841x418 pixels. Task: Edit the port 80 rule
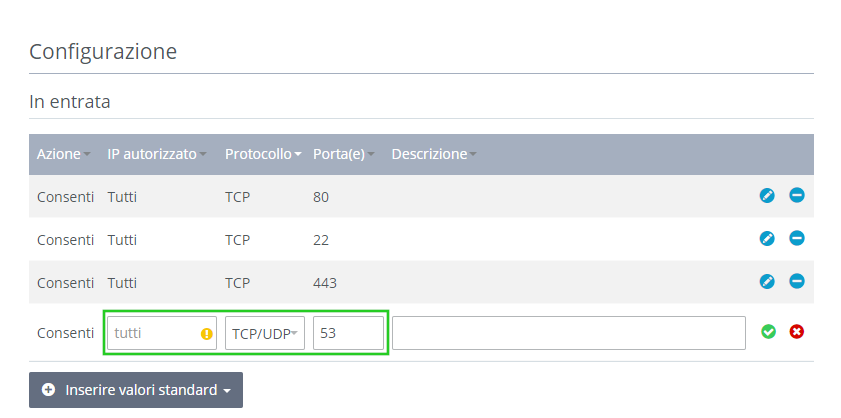pos(767,196)
